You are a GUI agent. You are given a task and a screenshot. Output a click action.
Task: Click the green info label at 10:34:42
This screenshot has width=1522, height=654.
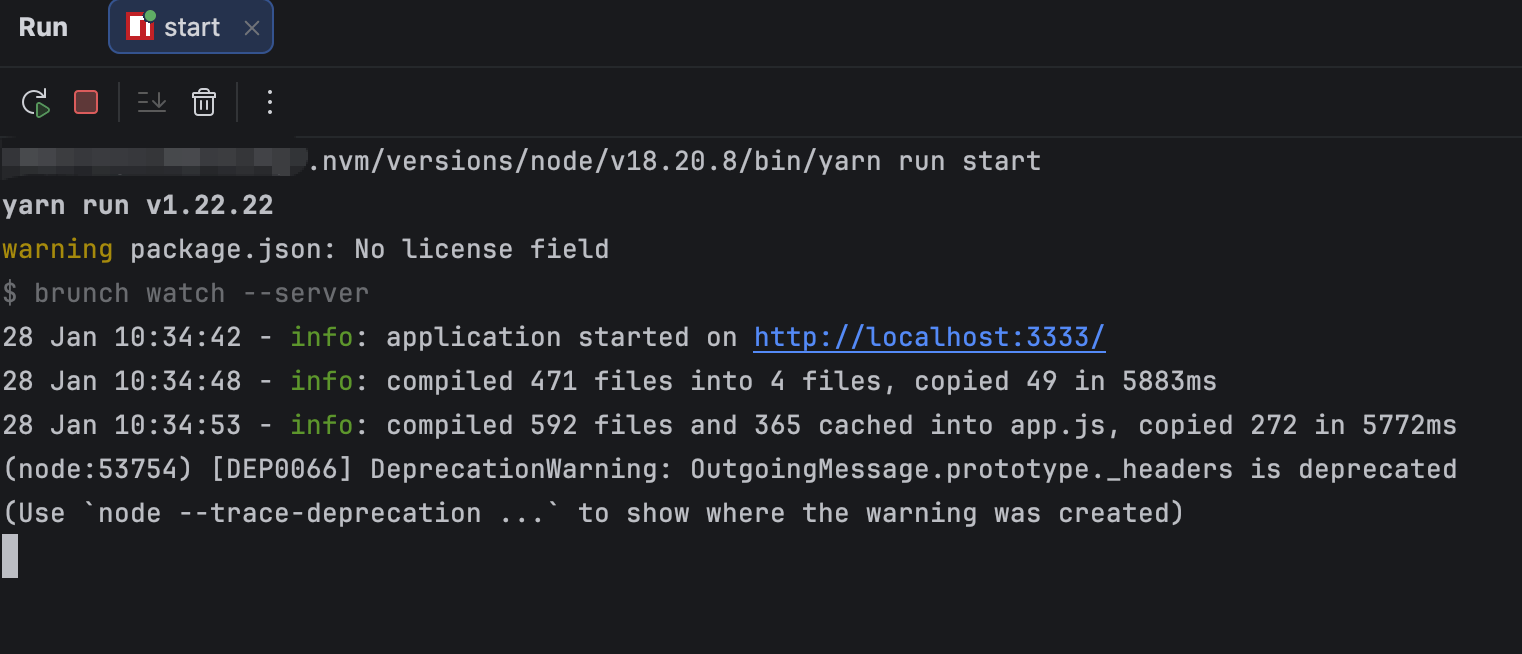pyautogui.click(x=321, y=337)
